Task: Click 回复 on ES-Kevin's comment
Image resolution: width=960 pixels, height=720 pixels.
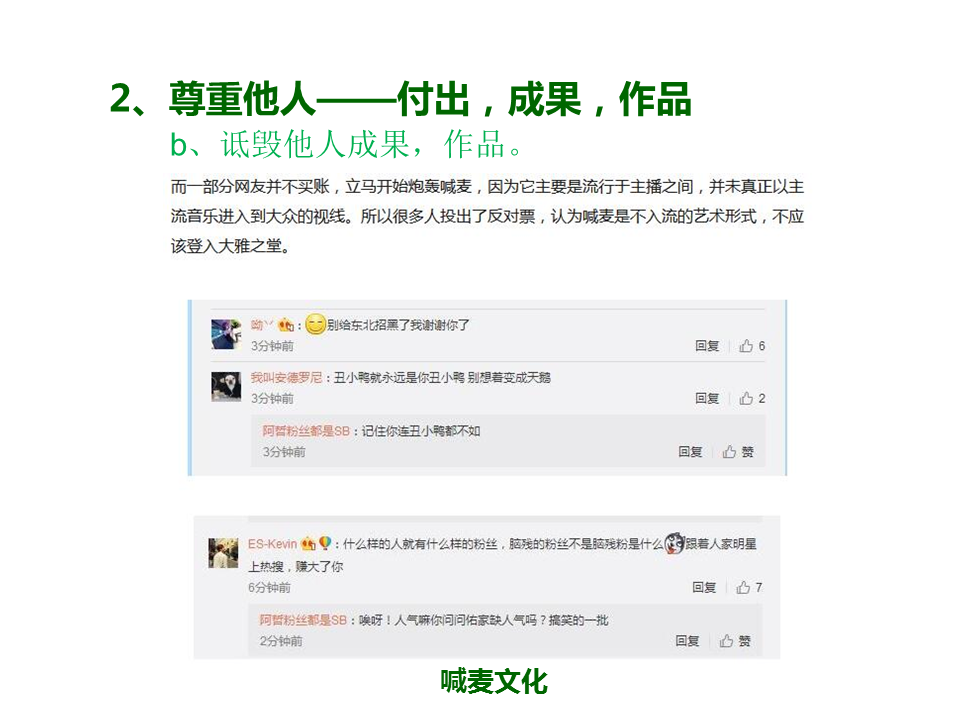Action: pos(703,588)
